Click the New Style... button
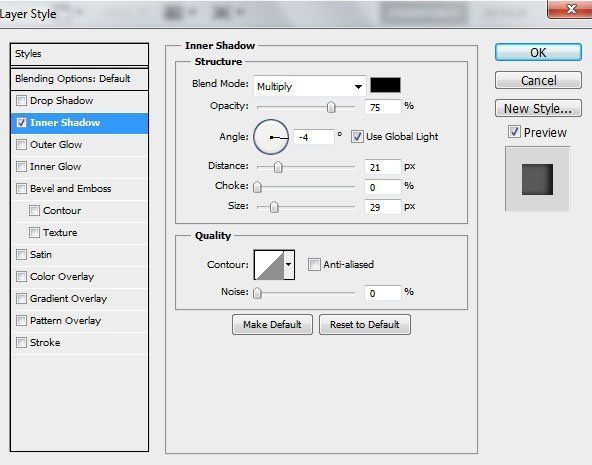592x465 pixels. (538, 108)
